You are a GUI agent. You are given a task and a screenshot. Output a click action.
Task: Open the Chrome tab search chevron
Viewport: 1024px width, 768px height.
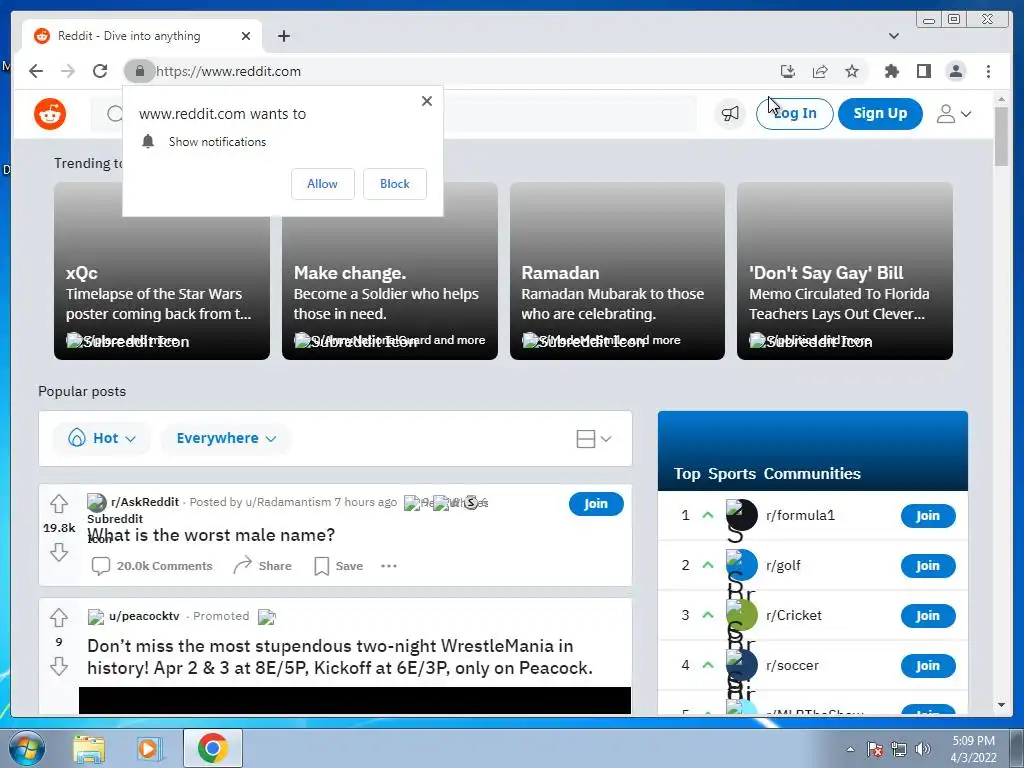[893, 36]
